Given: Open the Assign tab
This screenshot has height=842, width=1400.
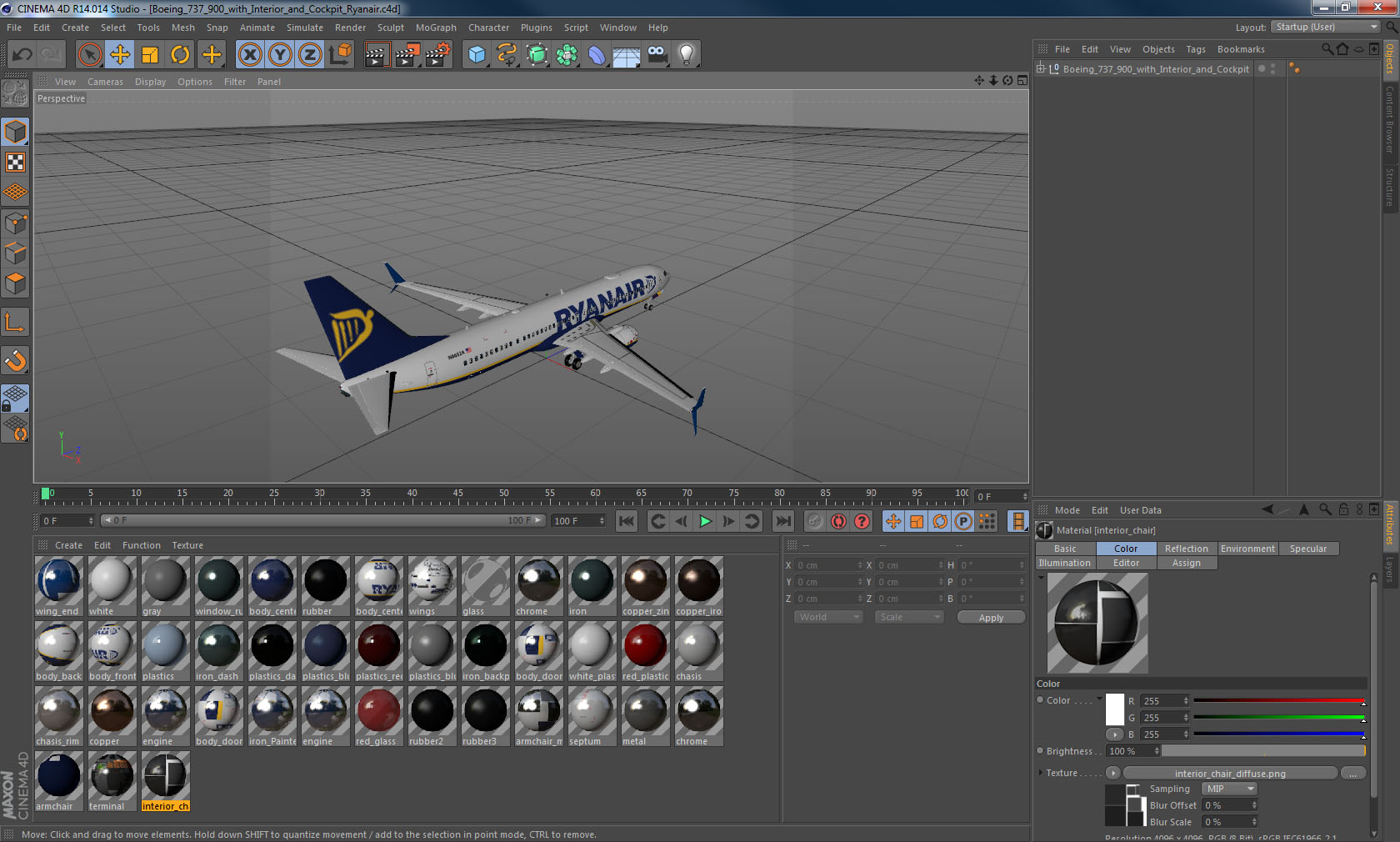Looking at the screenshot, I should 1187,563.
